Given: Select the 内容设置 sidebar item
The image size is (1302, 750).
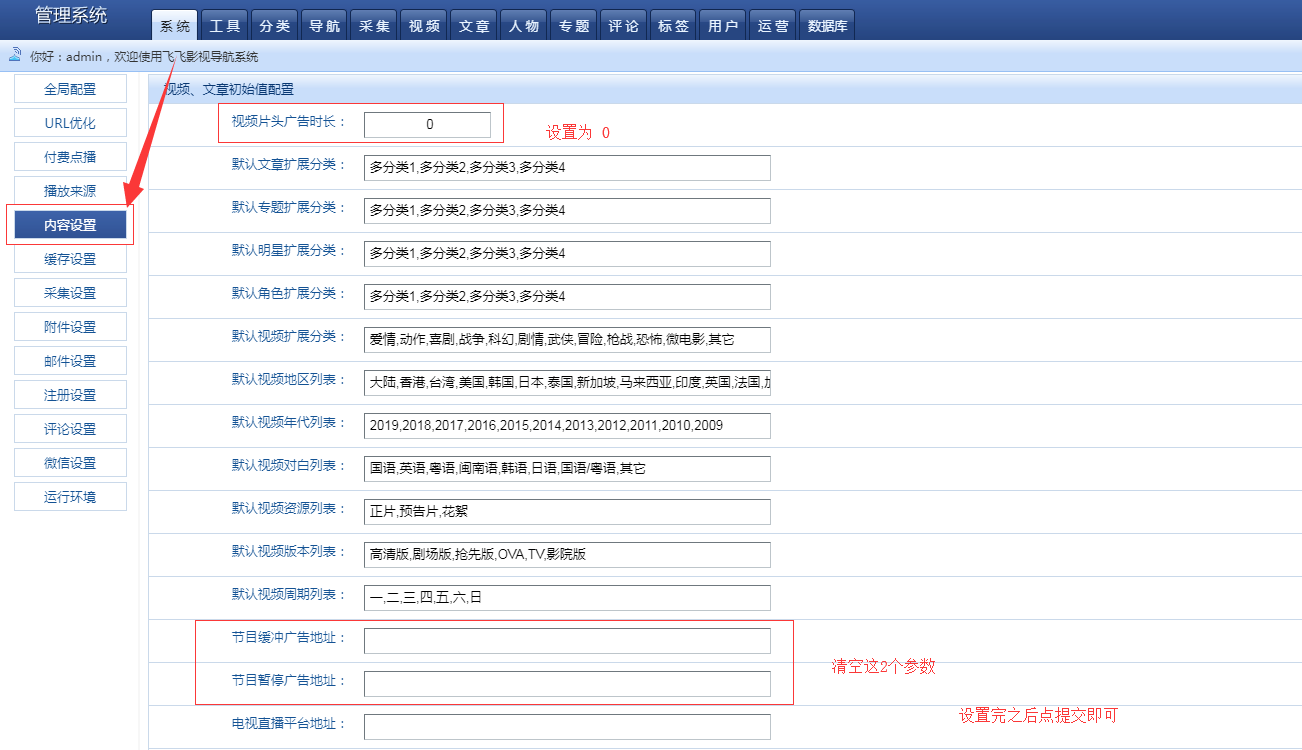Looking at the screenshot, I should click(x=70, y=225).
